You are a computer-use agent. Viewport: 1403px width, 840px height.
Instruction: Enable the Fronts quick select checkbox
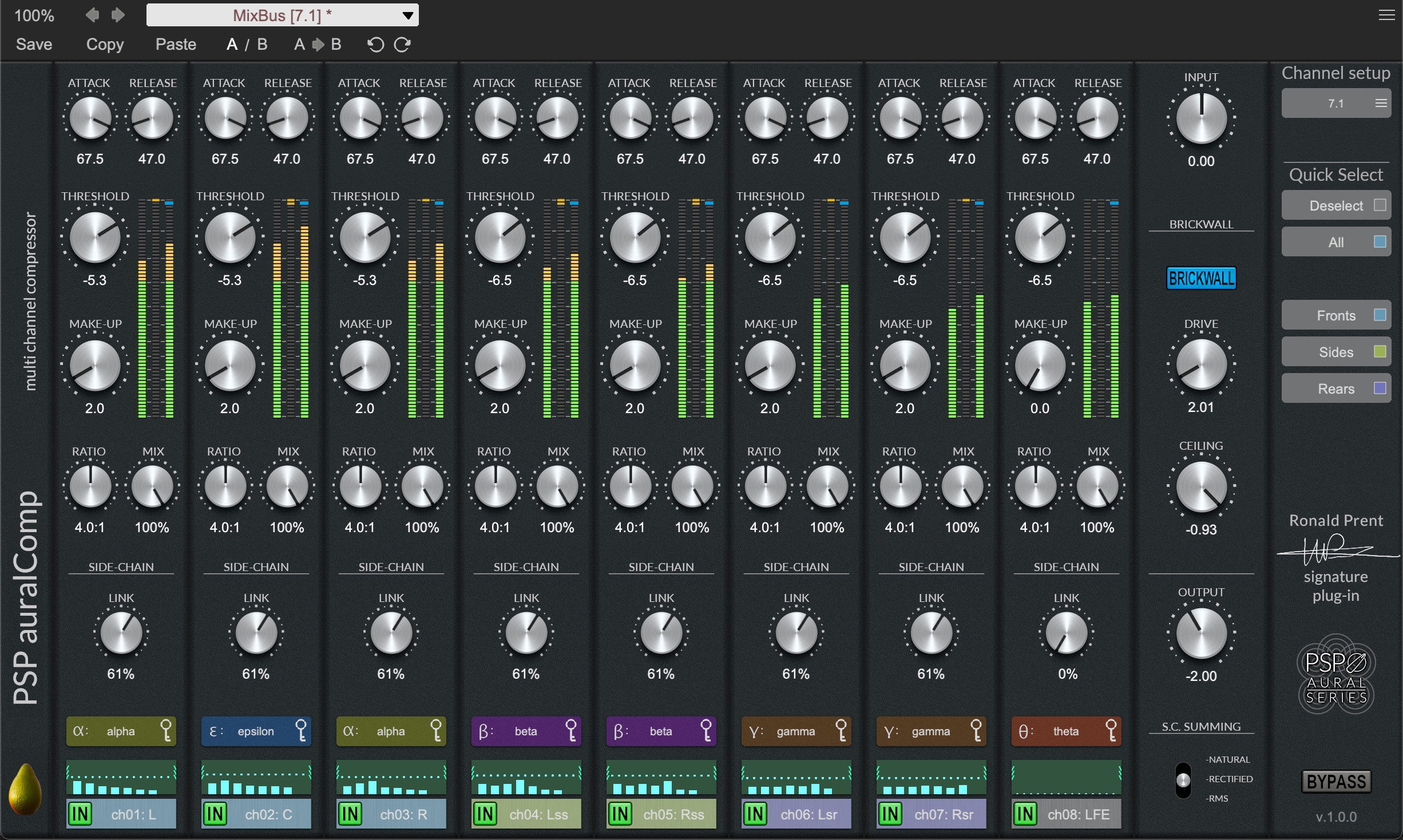(x=1379, y=315)
